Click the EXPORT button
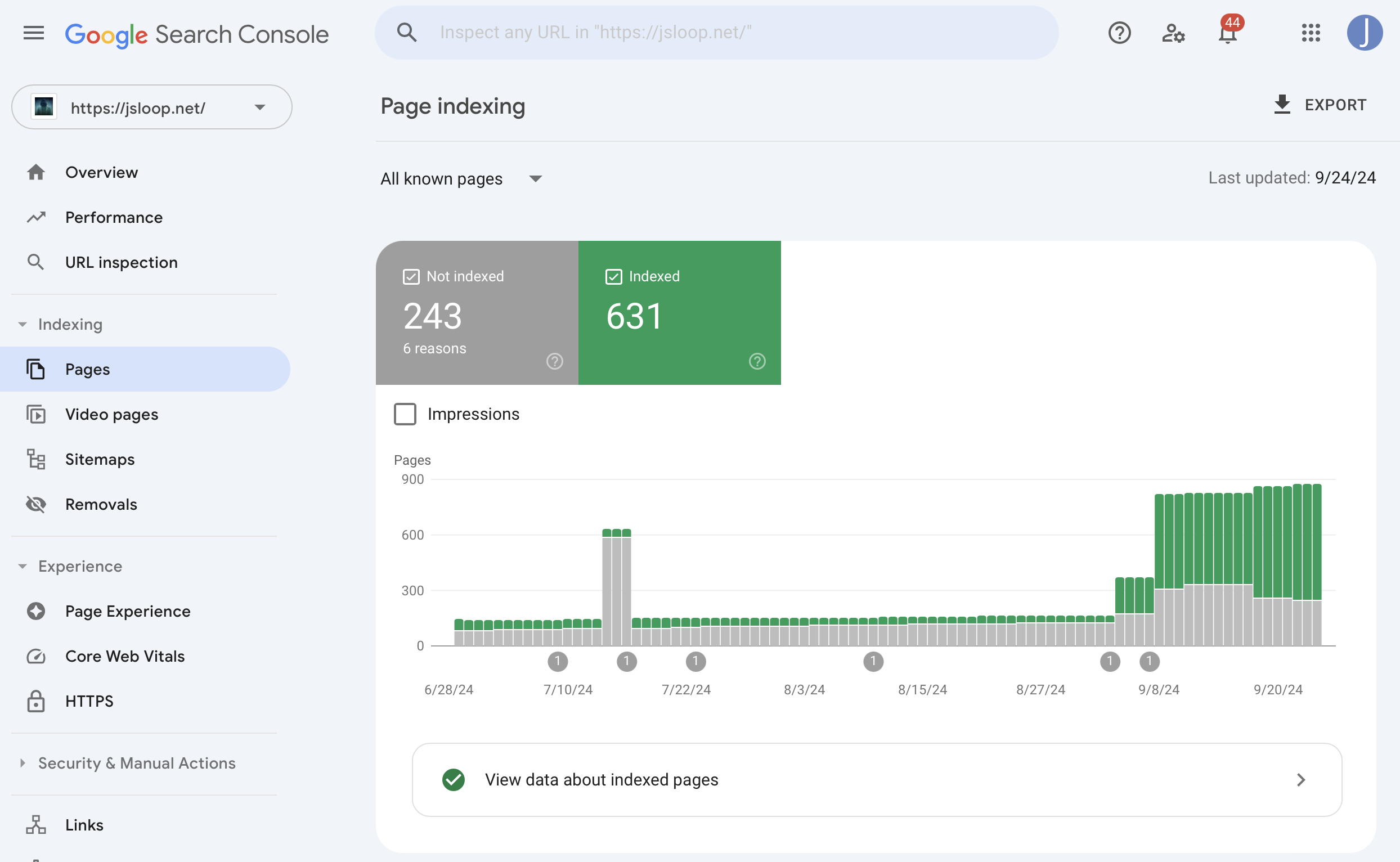 [x=1320, y=105]
